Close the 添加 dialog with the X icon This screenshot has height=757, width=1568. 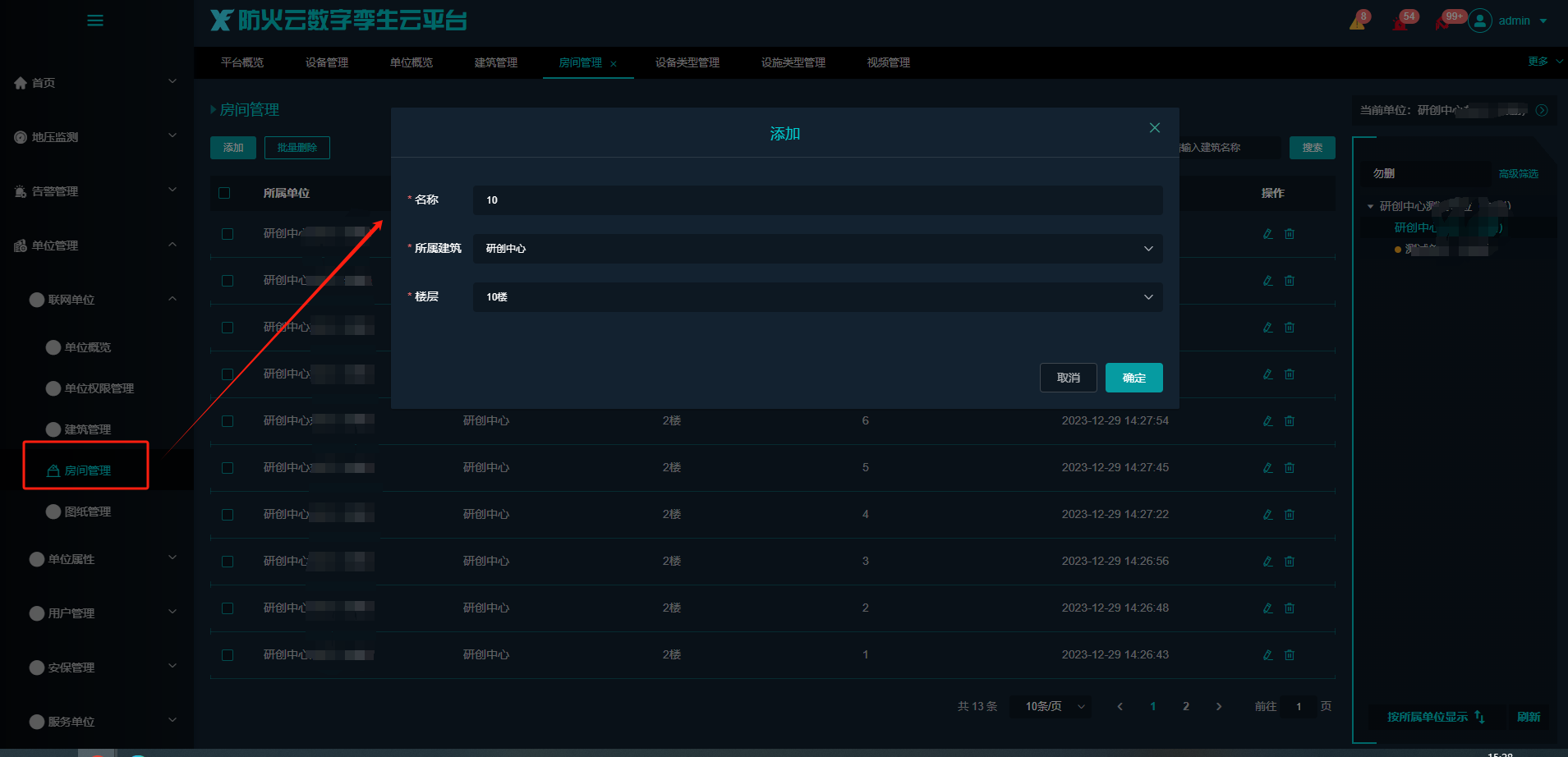tap(1155, 128)
